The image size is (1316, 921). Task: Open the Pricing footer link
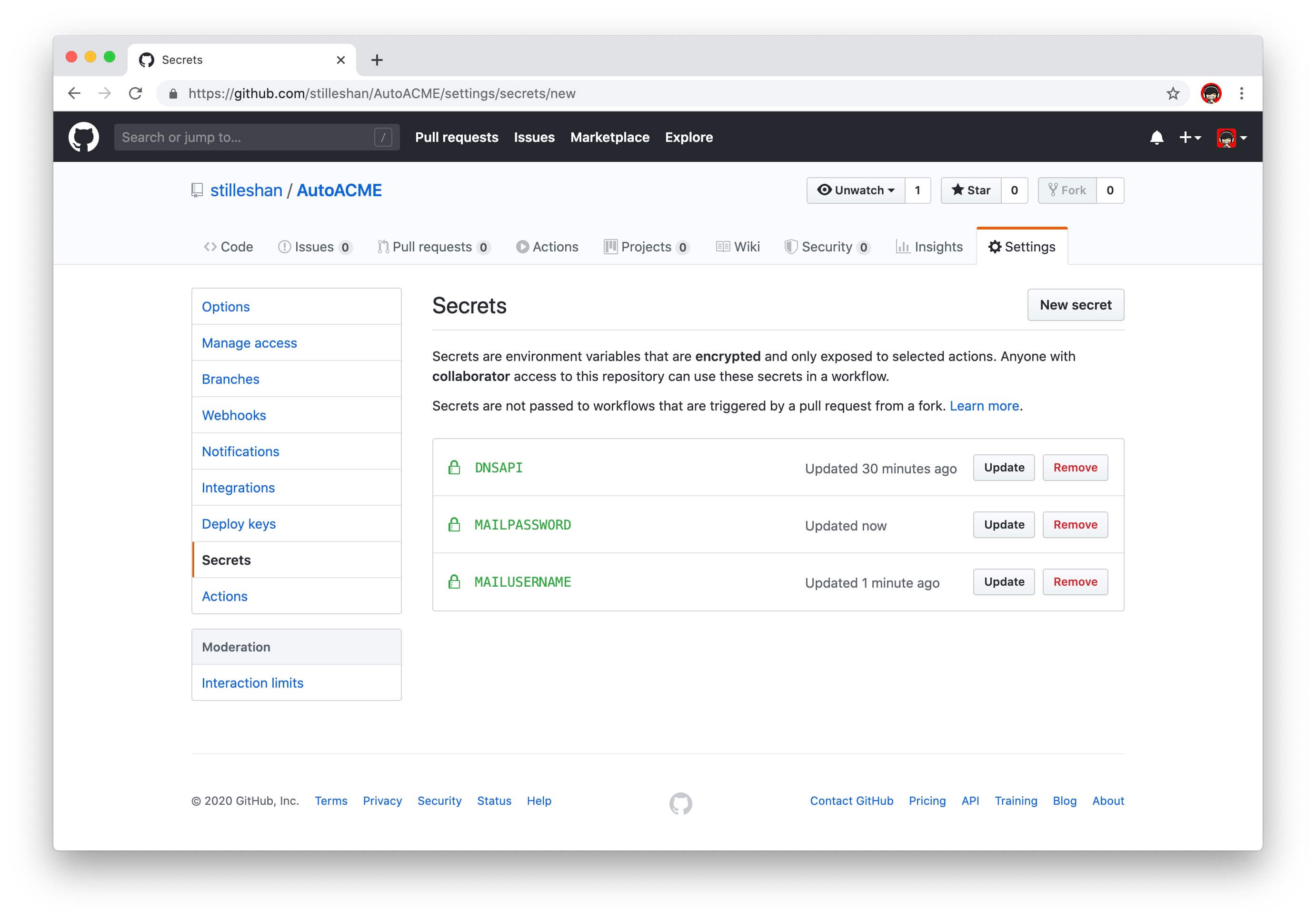927,801
